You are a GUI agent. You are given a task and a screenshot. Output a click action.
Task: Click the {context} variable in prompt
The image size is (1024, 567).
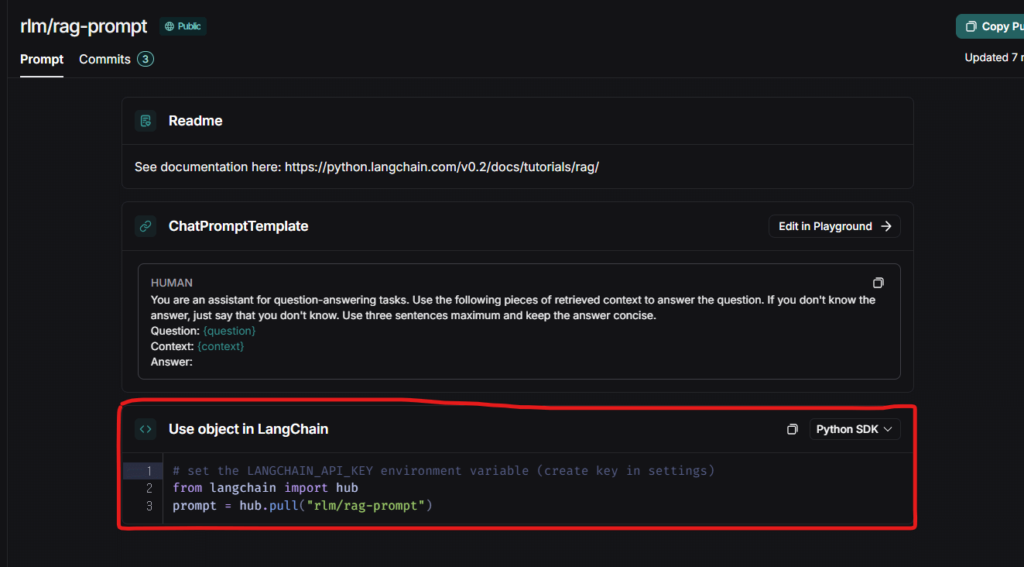(x=221, y=346)
